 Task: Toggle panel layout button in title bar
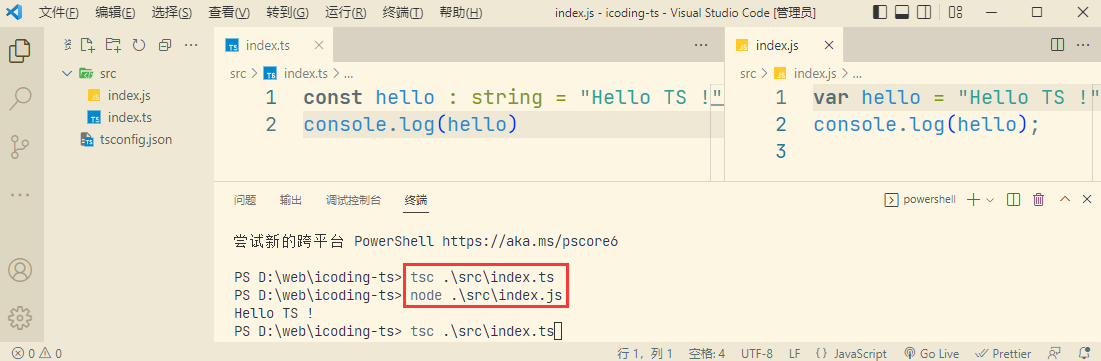902,12
